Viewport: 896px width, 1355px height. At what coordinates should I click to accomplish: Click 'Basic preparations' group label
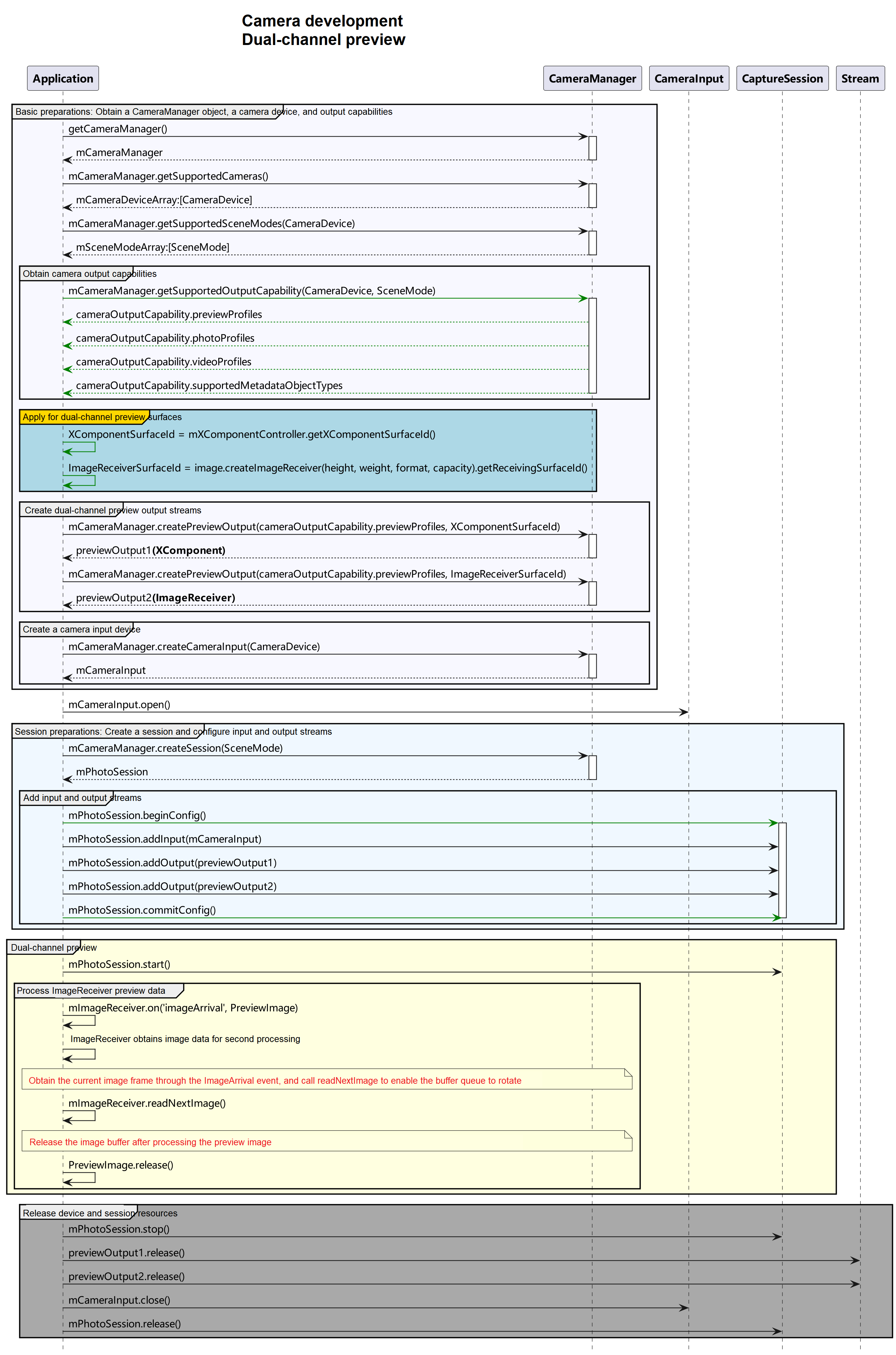coord(203,111)
